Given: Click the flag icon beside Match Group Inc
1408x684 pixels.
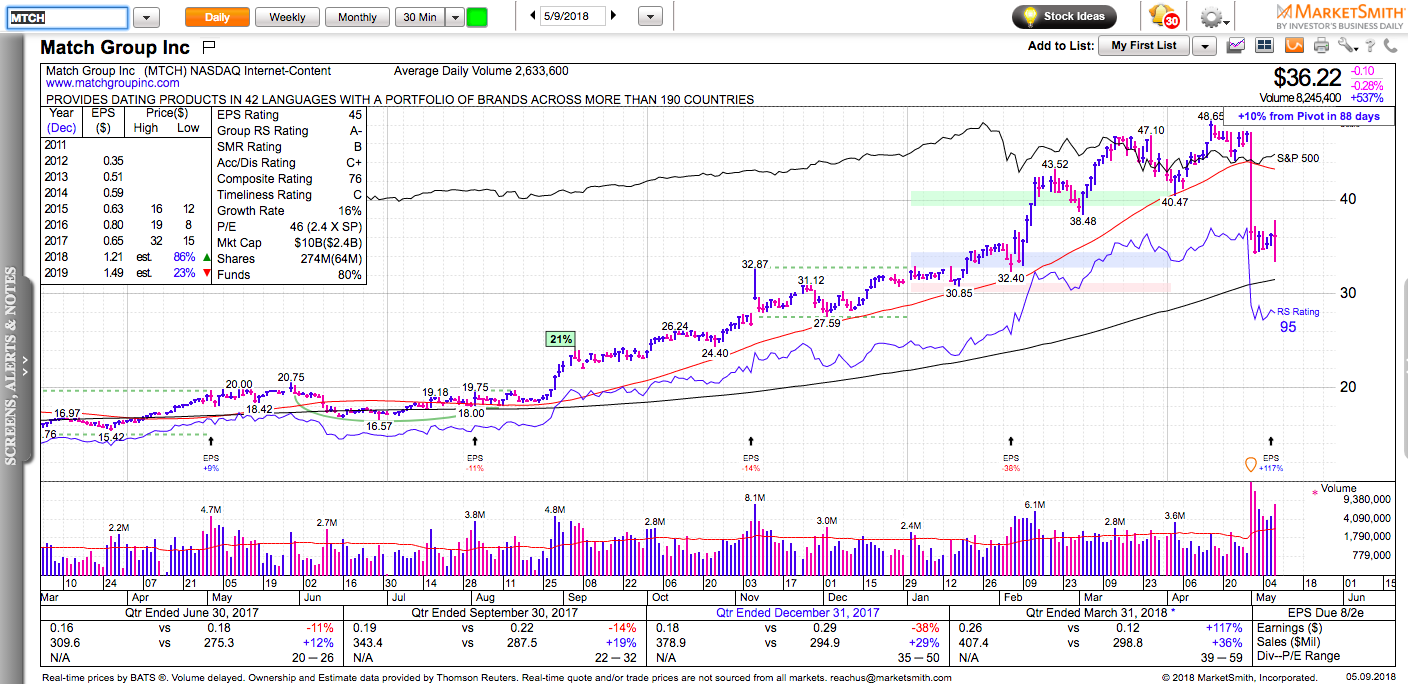Looking at the screenshot, I should pos(209,46).
